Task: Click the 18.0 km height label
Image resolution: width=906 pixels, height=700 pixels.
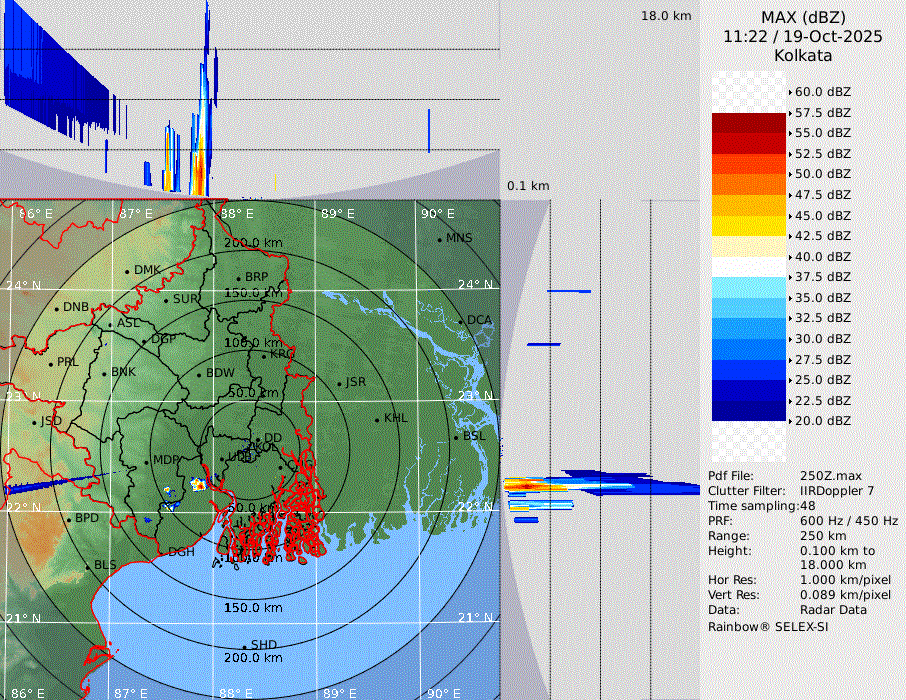Action: click(x=666, y=16)
